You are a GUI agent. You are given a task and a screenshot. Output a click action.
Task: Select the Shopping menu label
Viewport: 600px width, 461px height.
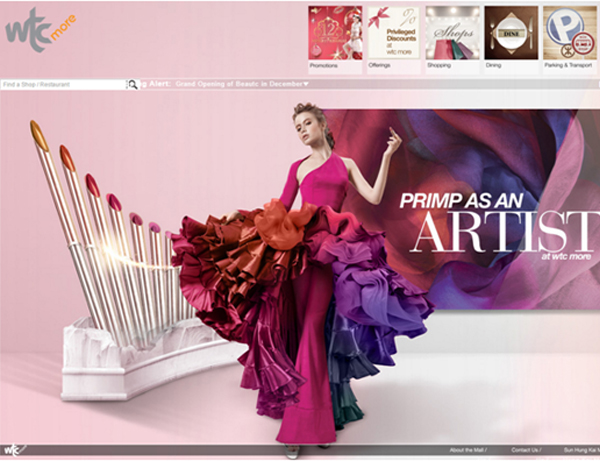(439, 65)
